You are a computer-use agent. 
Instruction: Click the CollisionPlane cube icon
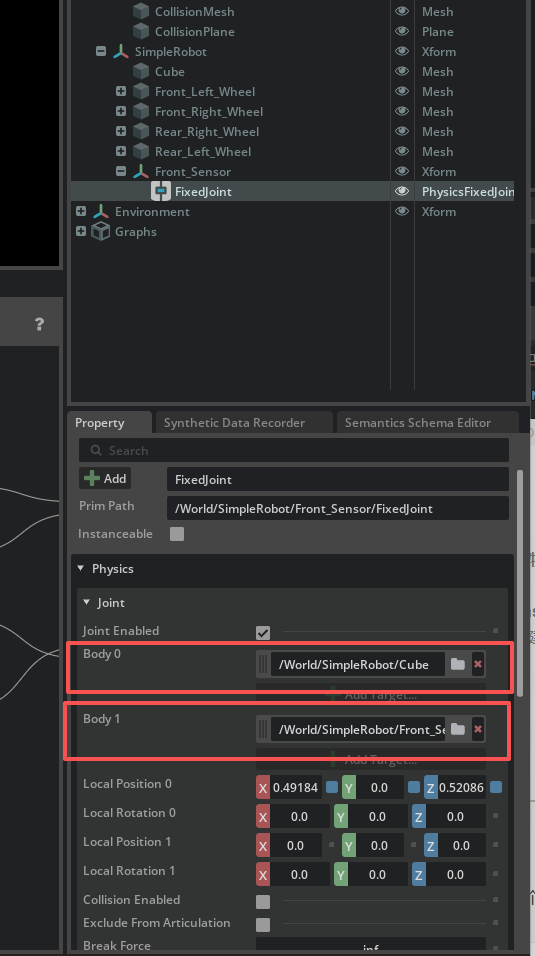141,32
